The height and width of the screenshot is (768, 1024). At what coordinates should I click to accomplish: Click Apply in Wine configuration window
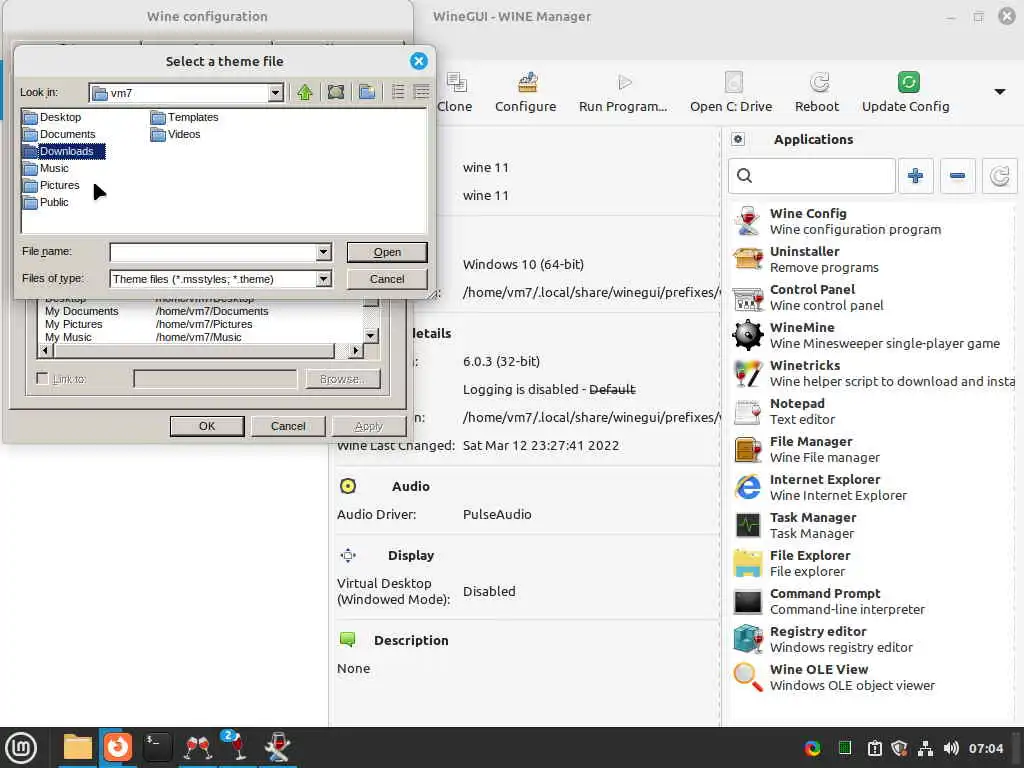(369, 426)
